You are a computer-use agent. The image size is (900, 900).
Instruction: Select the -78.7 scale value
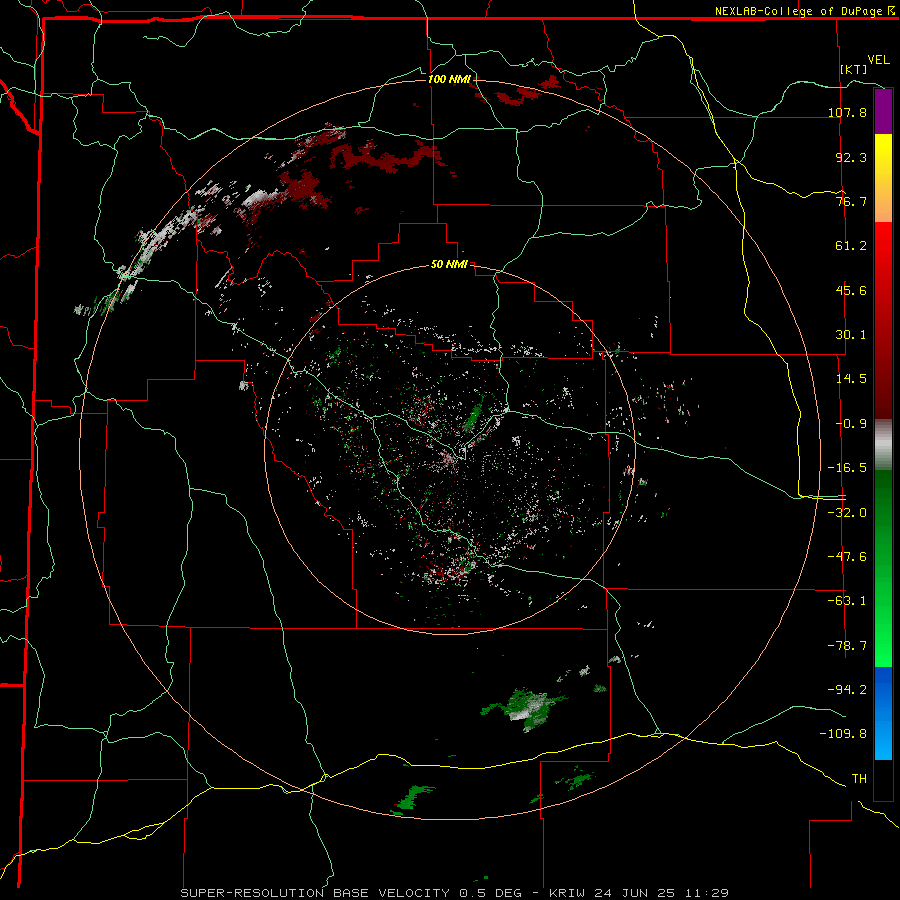click(847, 646)
